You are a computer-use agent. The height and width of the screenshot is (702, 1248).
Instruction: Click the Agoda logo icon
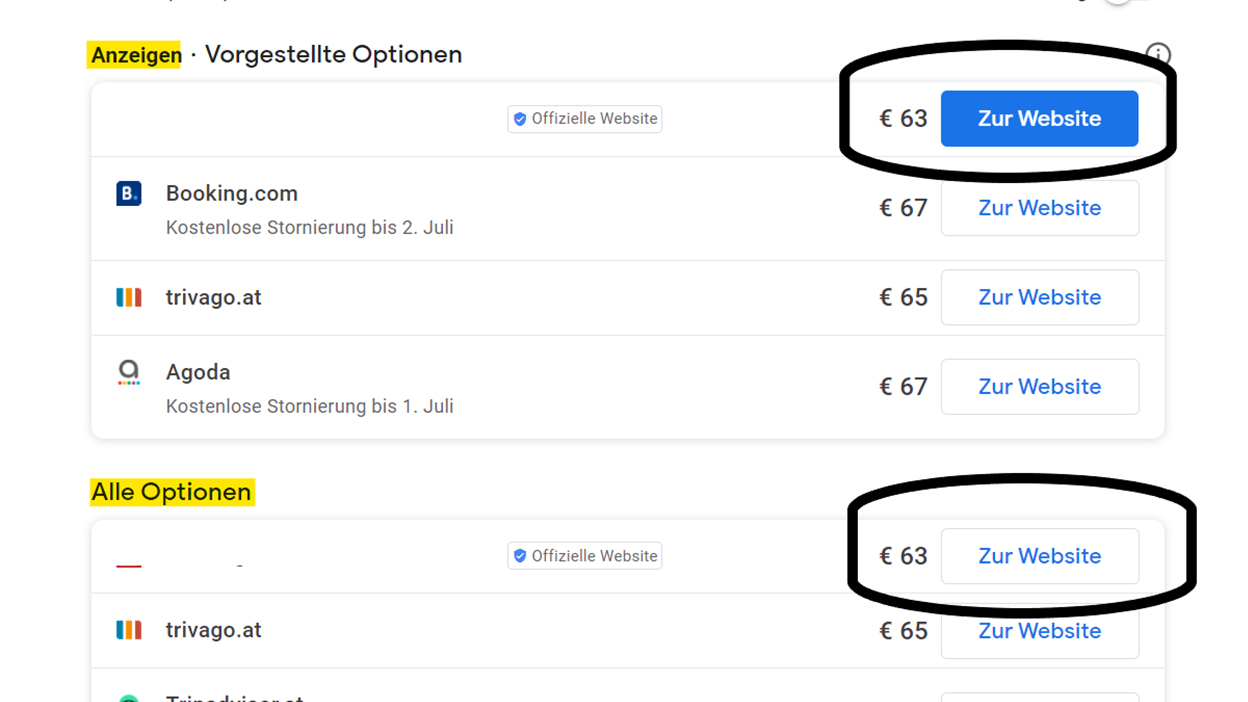(x=129, y=373)
